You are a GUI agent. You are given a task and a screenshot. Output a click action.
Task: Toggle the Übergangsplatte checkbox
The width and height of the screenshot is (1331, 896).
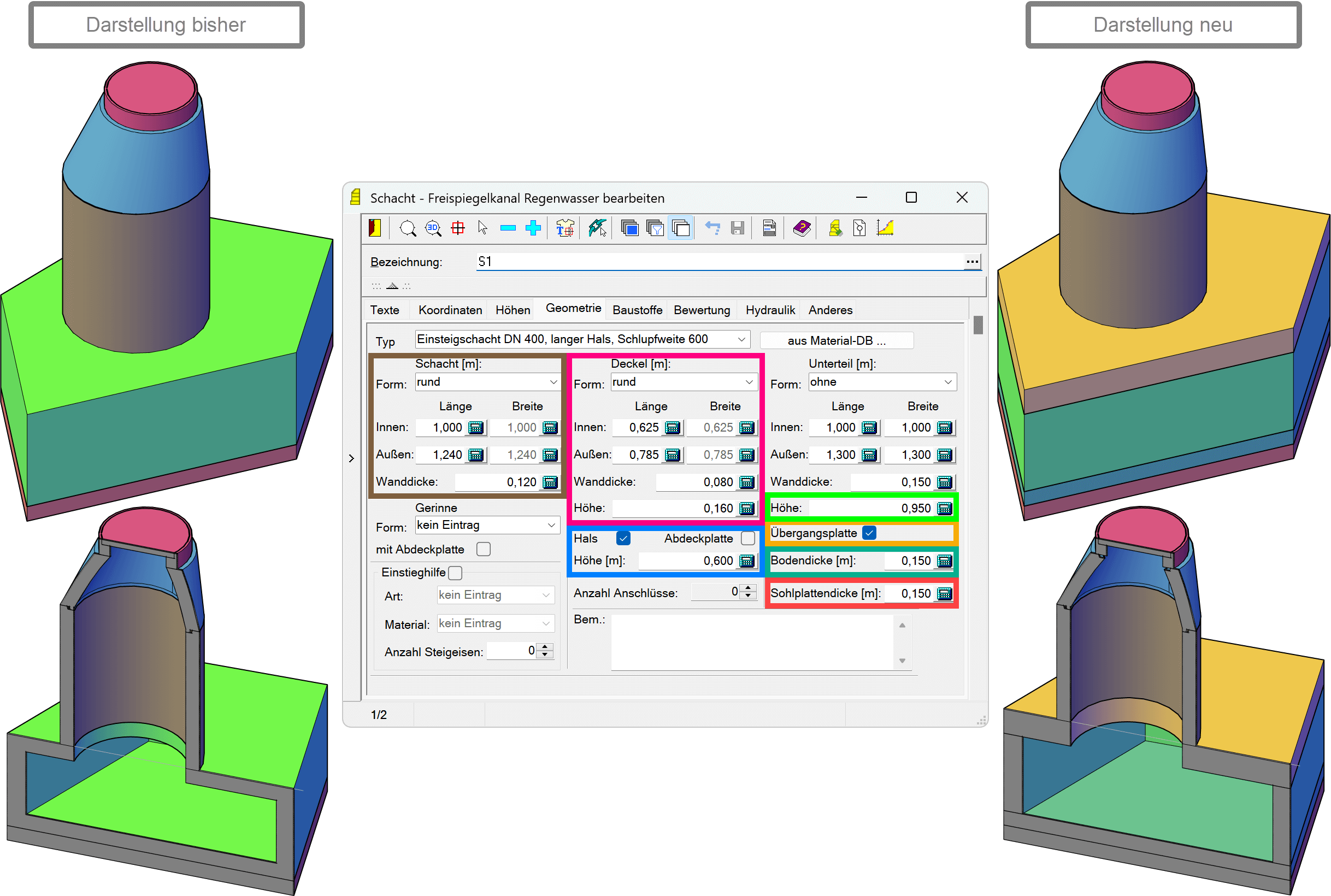pos(869,533)
